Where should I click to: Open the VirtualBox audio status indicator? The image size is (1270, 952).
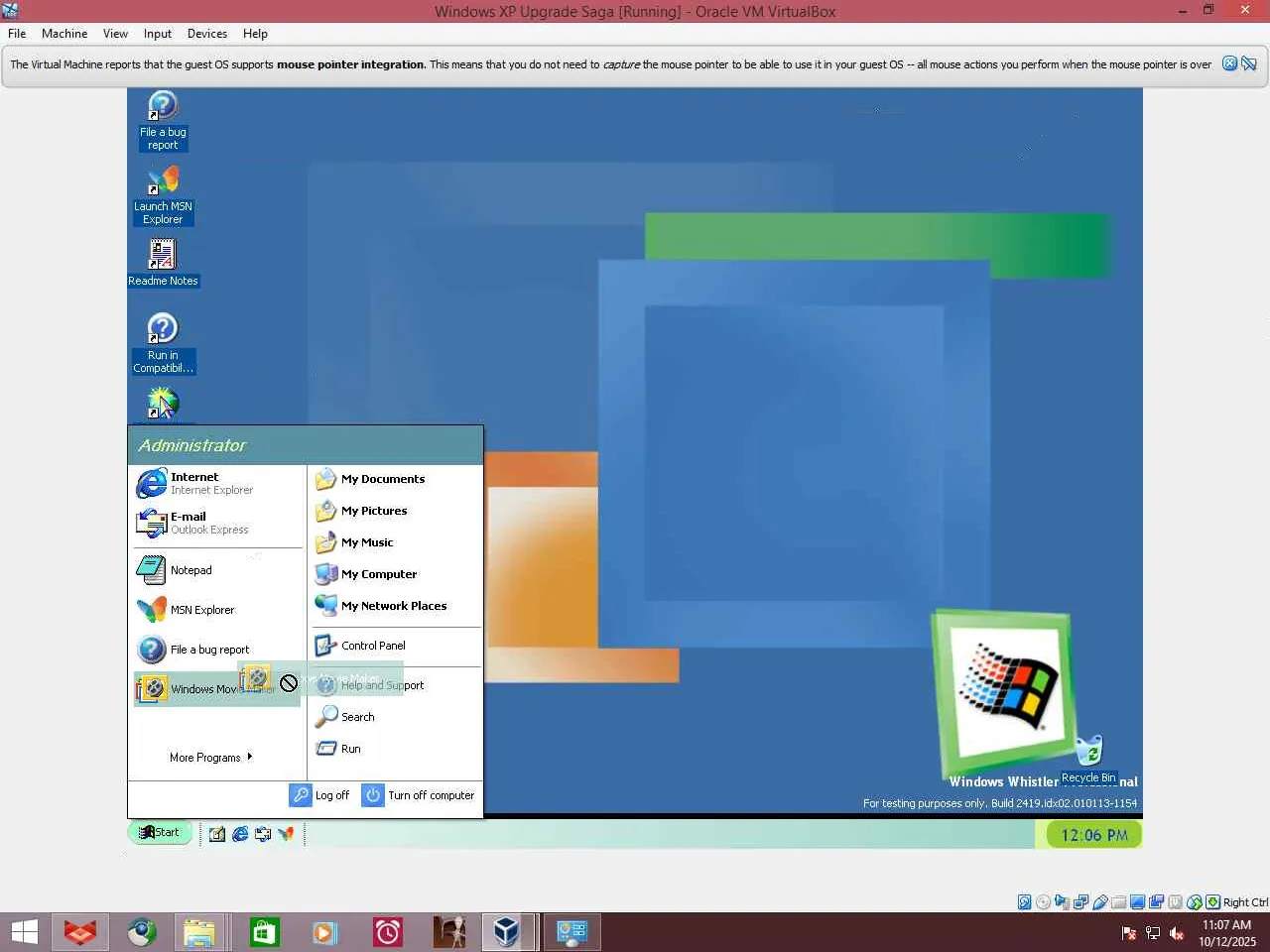pos(1062,902)
